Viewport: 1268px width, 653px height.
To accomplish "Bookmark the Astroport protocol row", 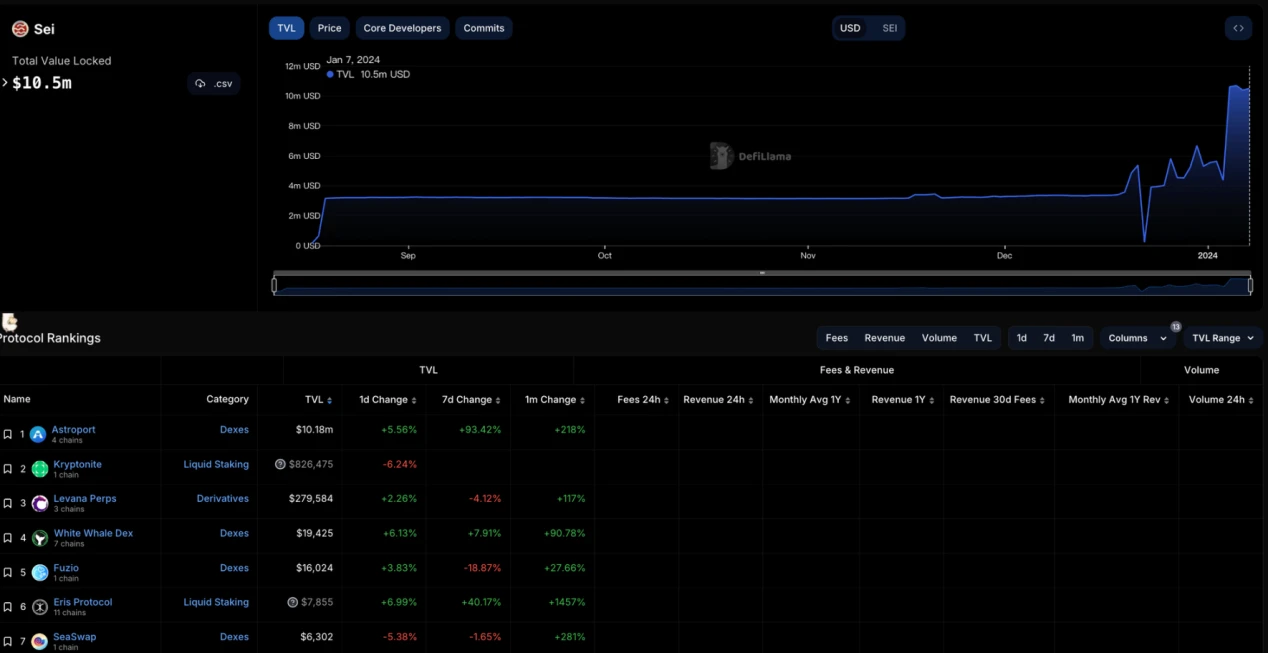I will point(8,434).
